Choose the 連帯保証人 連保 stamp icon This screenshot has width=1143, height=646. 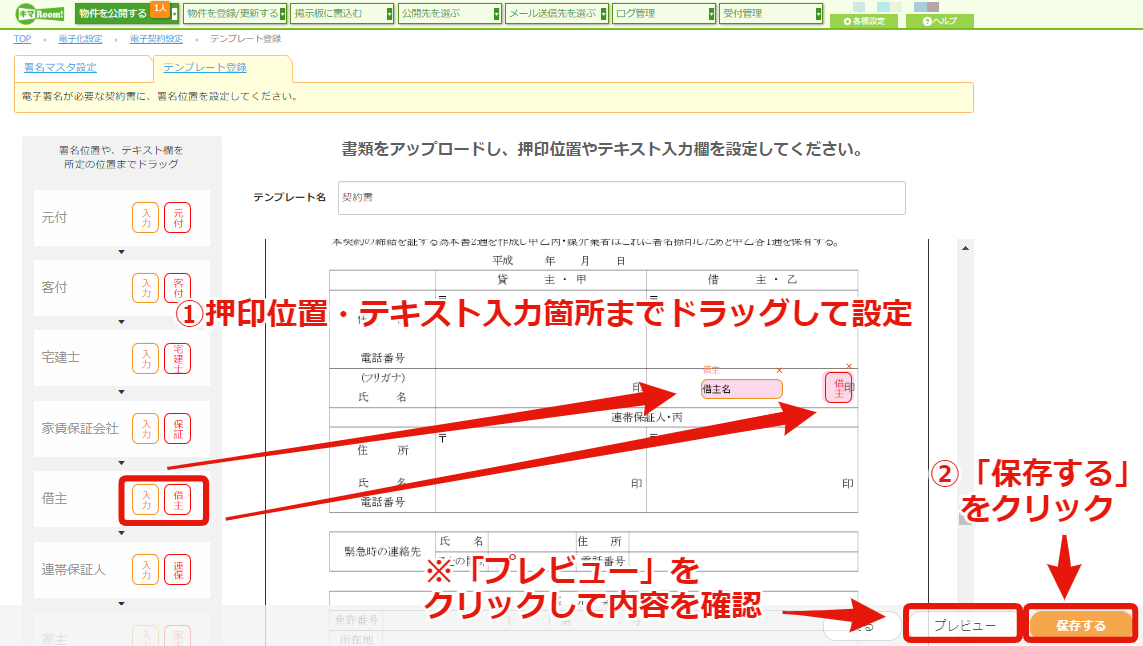(178, 570)
